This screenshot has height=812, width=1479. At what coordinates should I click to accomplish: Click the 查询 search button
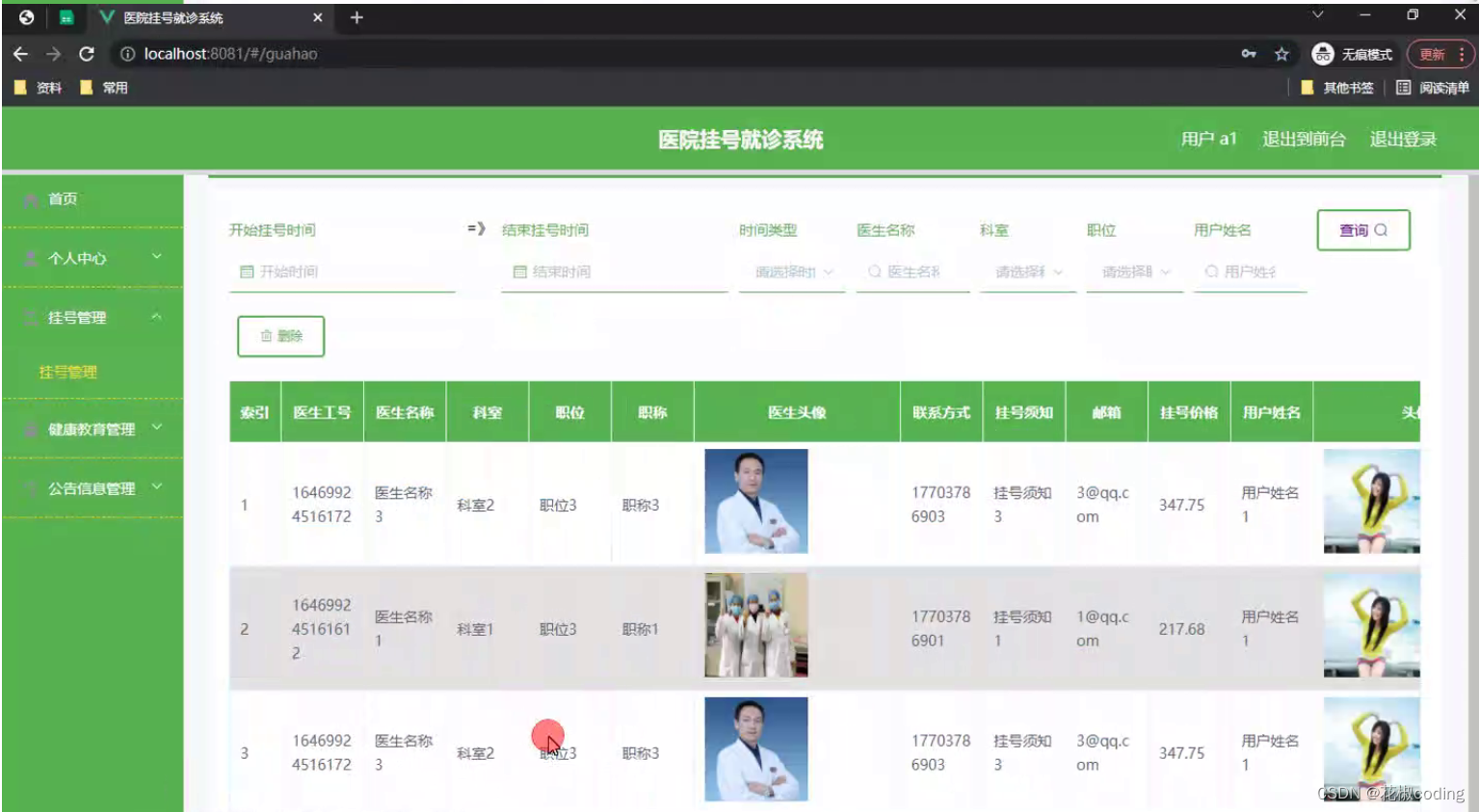(x=1362, y=229)
